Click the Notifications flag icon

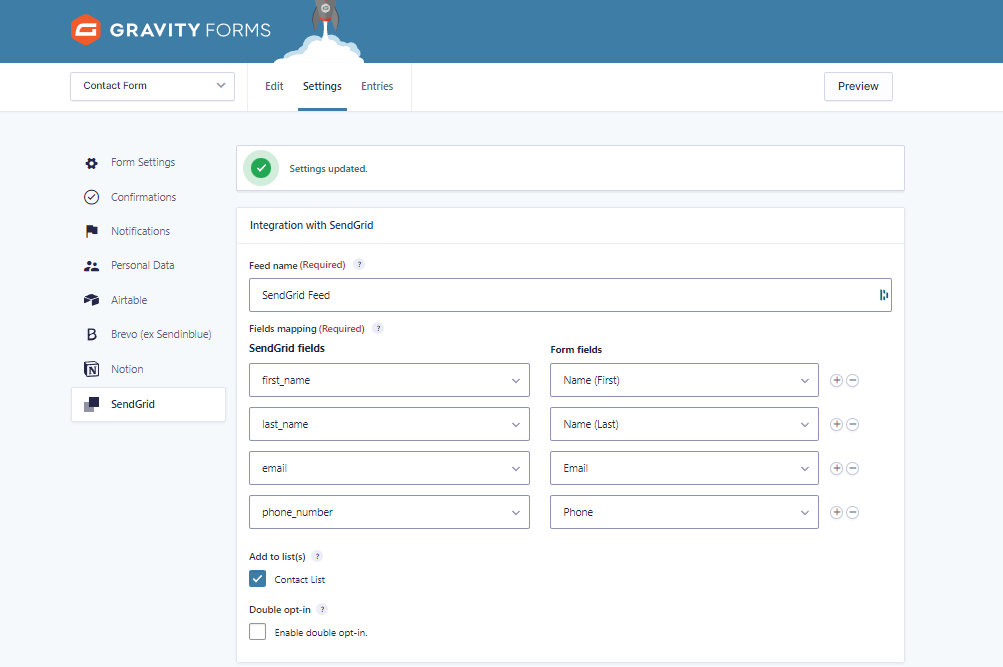[x=91, y=231]
